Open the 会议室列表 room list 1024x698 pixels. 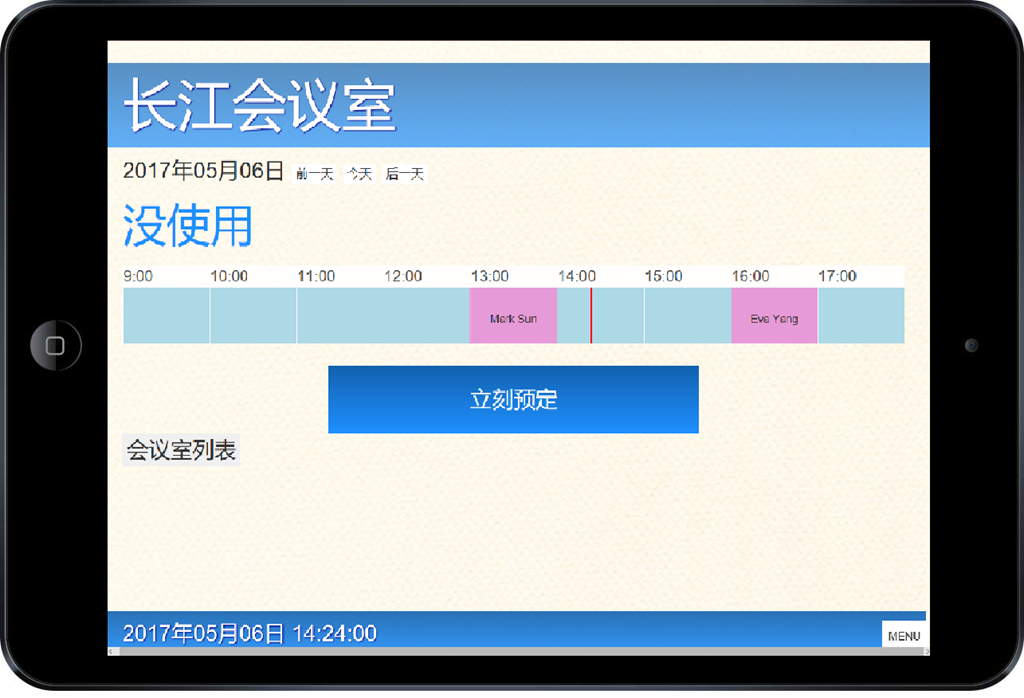pyautogui.click(x=181, y=451)
